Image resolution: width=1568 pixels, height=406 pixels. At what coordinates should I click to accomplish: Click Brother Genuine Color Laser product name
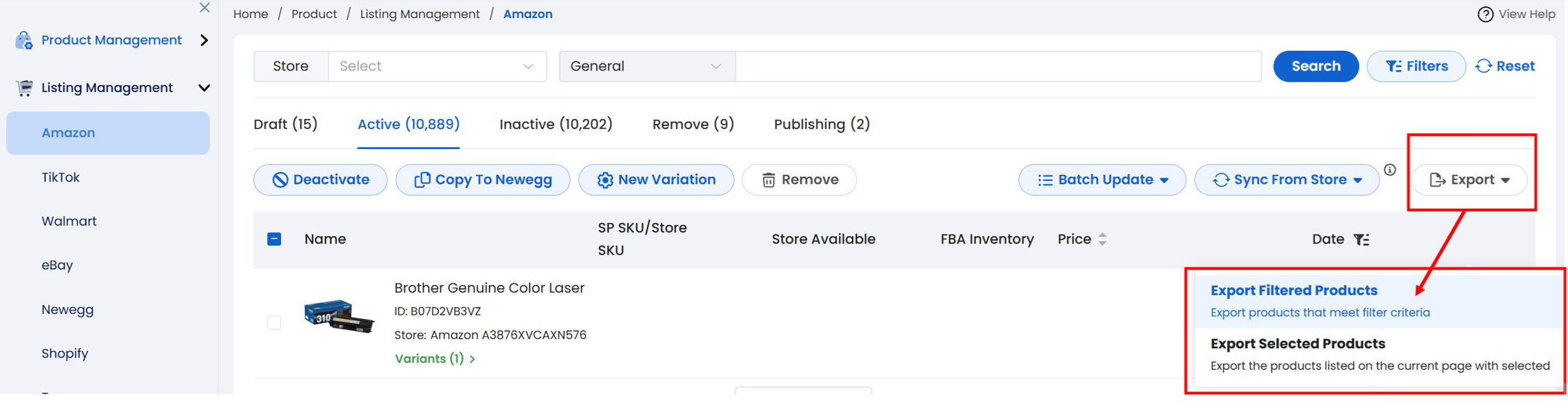[x=489, y=288]
